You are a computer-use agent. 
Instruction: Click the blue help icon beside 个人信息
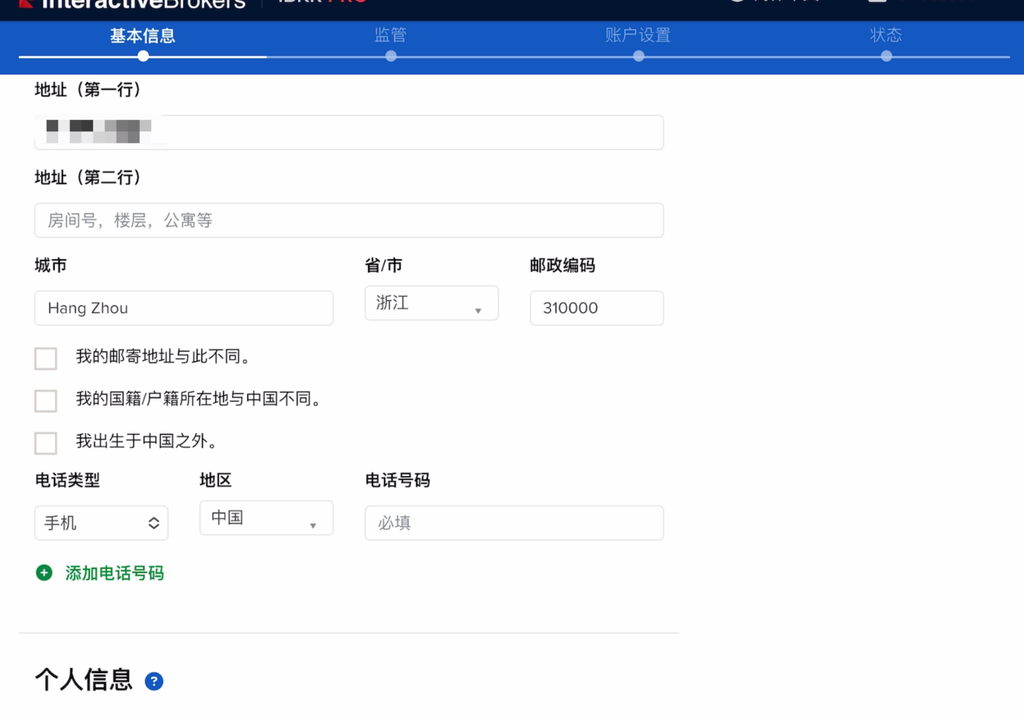(154, 681)
